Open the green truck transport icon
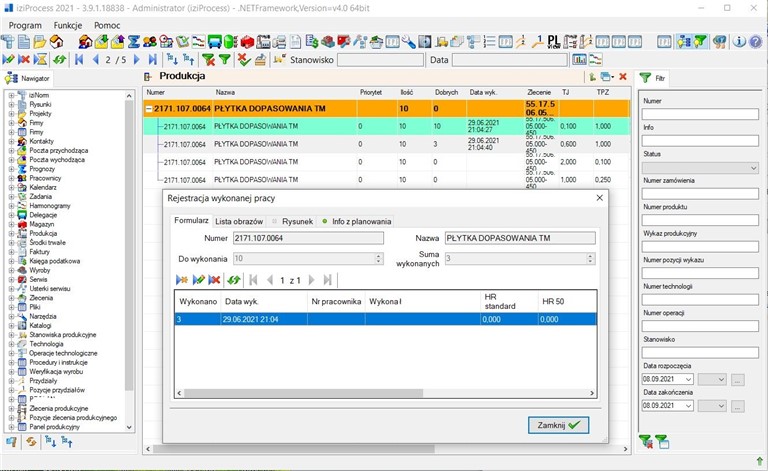The width and height of the screenshot is (768, 471). click(x=215, y=42)
